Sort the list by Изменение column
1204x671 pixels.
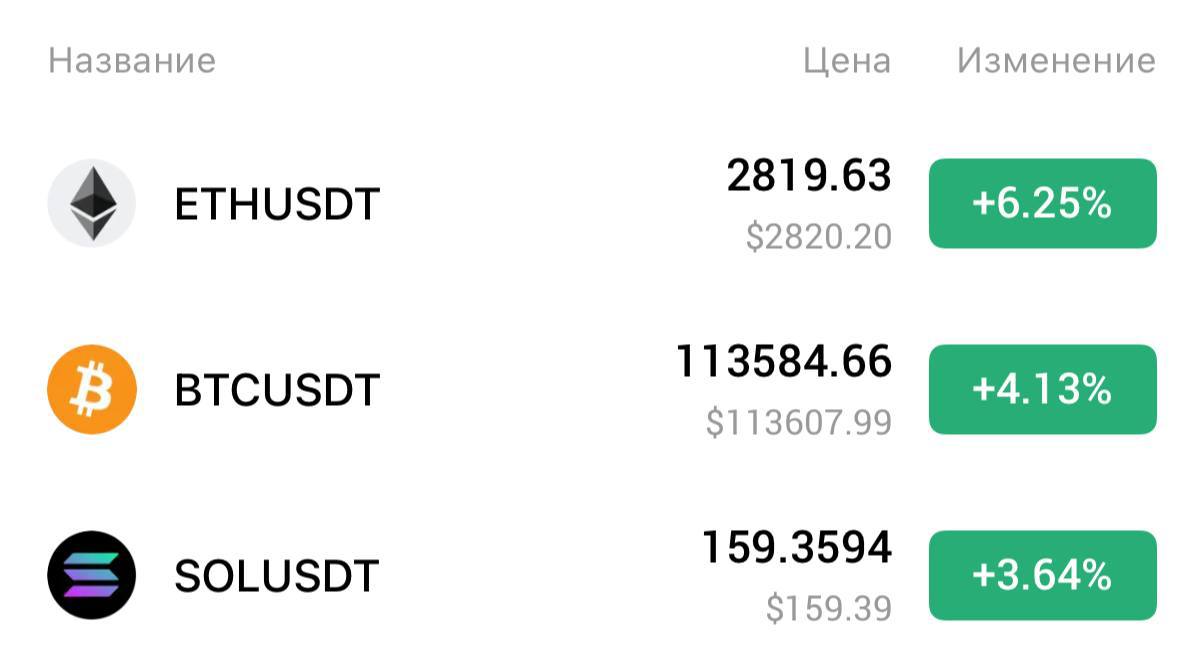pyautogui.click(x=1056, y=61)
